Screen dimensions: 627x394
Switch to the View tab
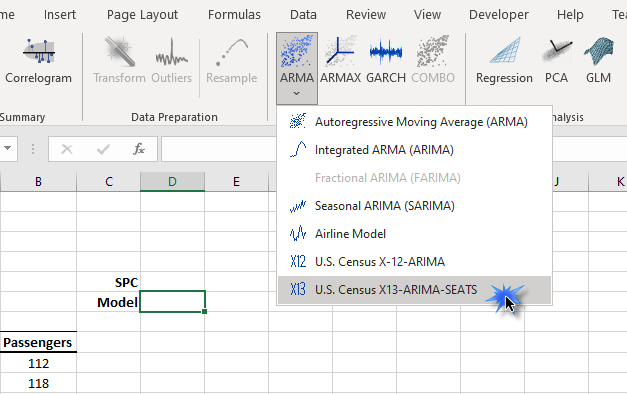click(427, 15)
